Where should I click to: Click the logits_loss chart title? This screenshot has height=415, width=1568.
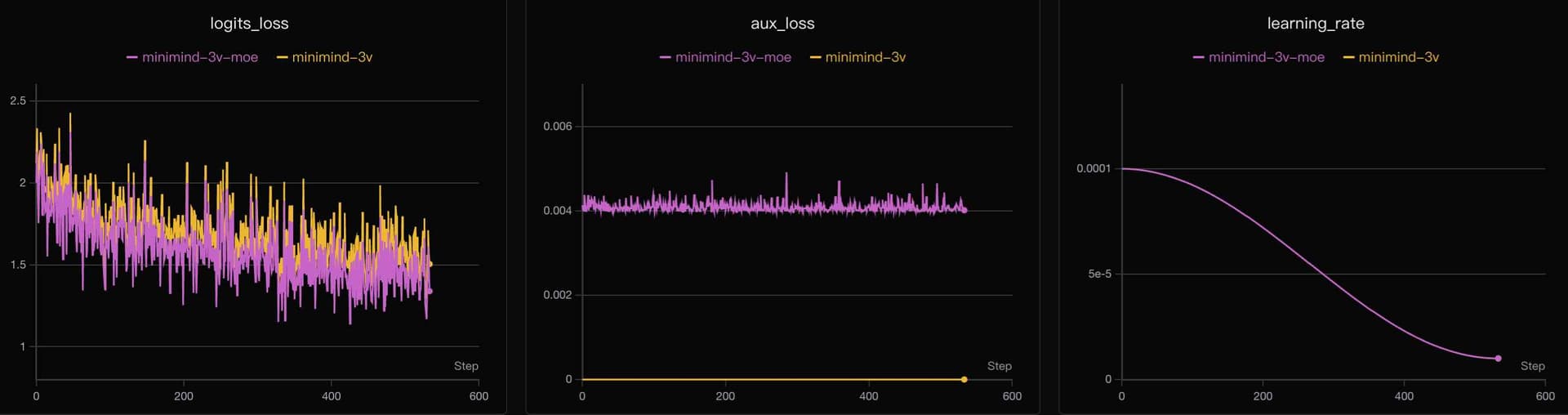click(x=249, y=24)
